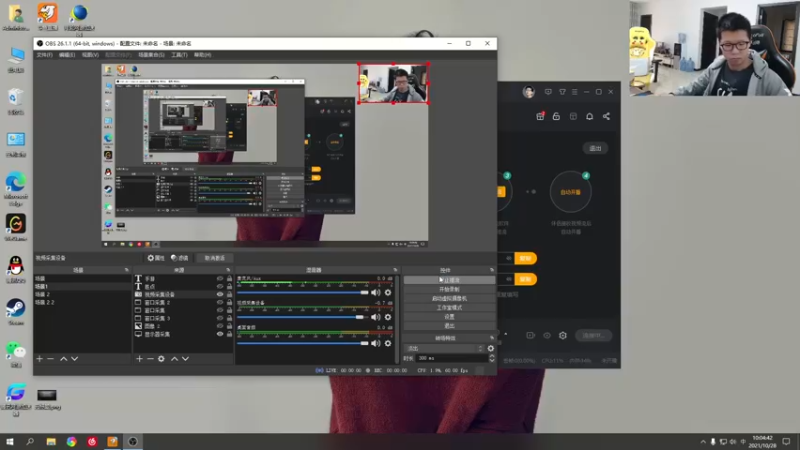Mute the 麦克风/Aux channel speaker icon
The image size is (800, 450).
point(376,292)
